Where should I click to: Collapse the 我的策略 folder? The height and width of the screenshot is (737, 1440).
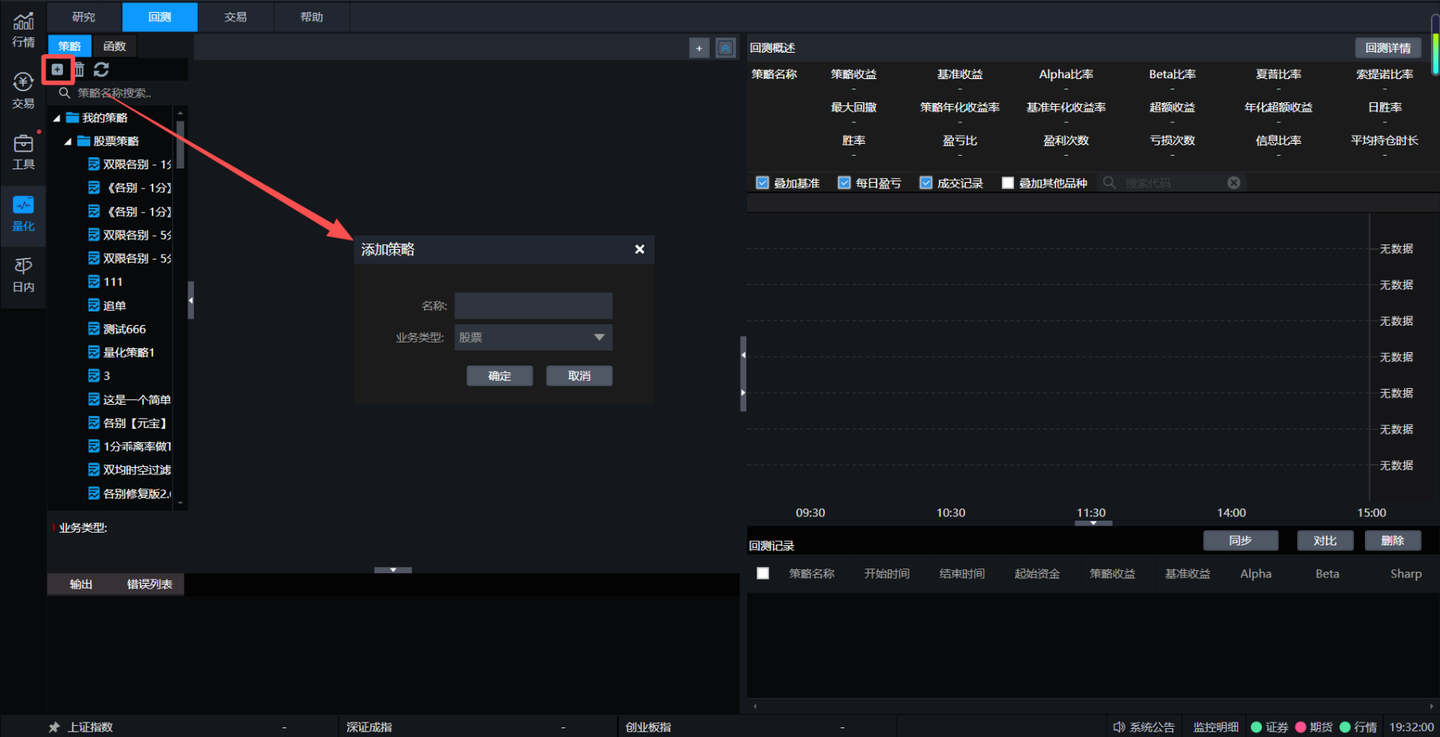point(58,118)
